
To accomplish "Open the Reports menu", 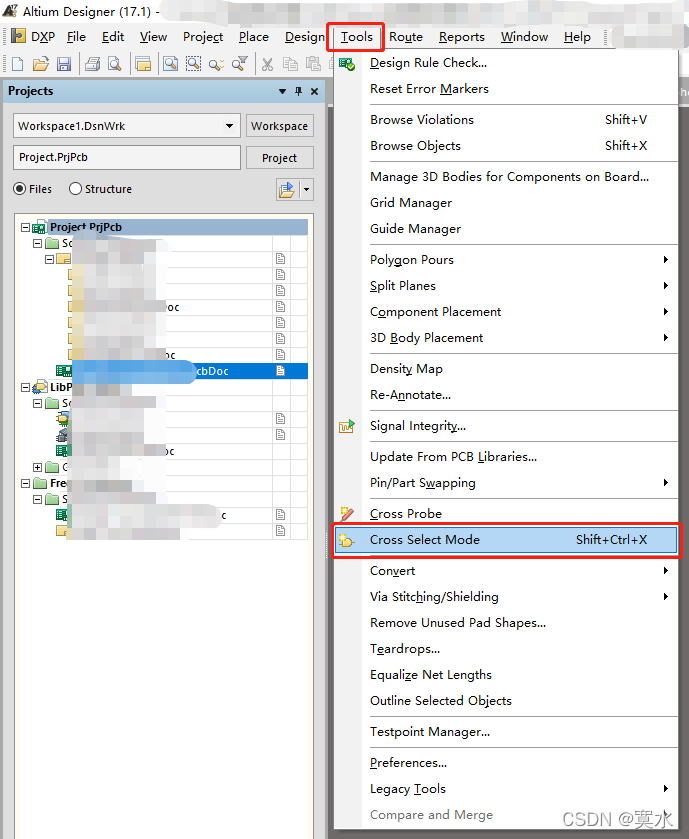I will tap(462, 37).
